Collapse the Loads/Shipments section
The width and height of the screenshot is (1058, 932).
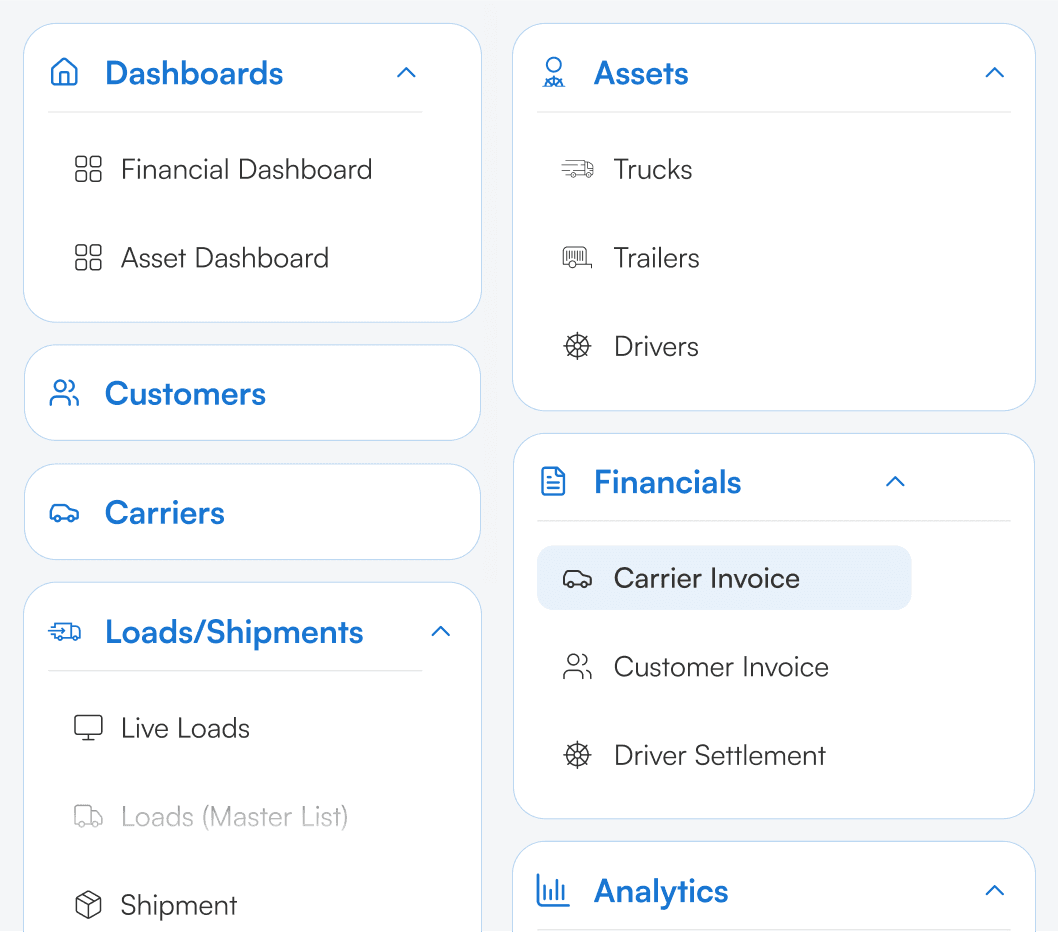pos(441,631)
